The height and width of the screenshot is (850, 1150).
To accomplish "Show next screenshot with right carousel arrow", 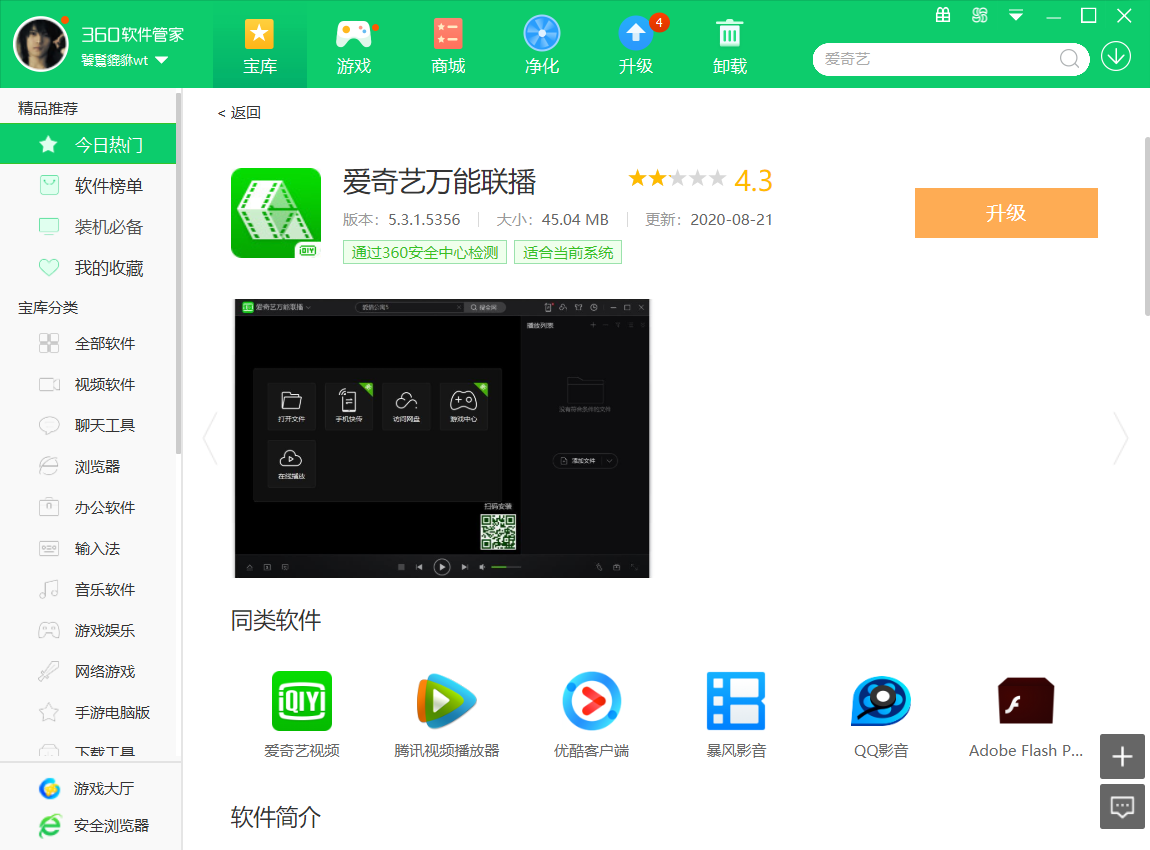I will click(x=1119, y=438).
